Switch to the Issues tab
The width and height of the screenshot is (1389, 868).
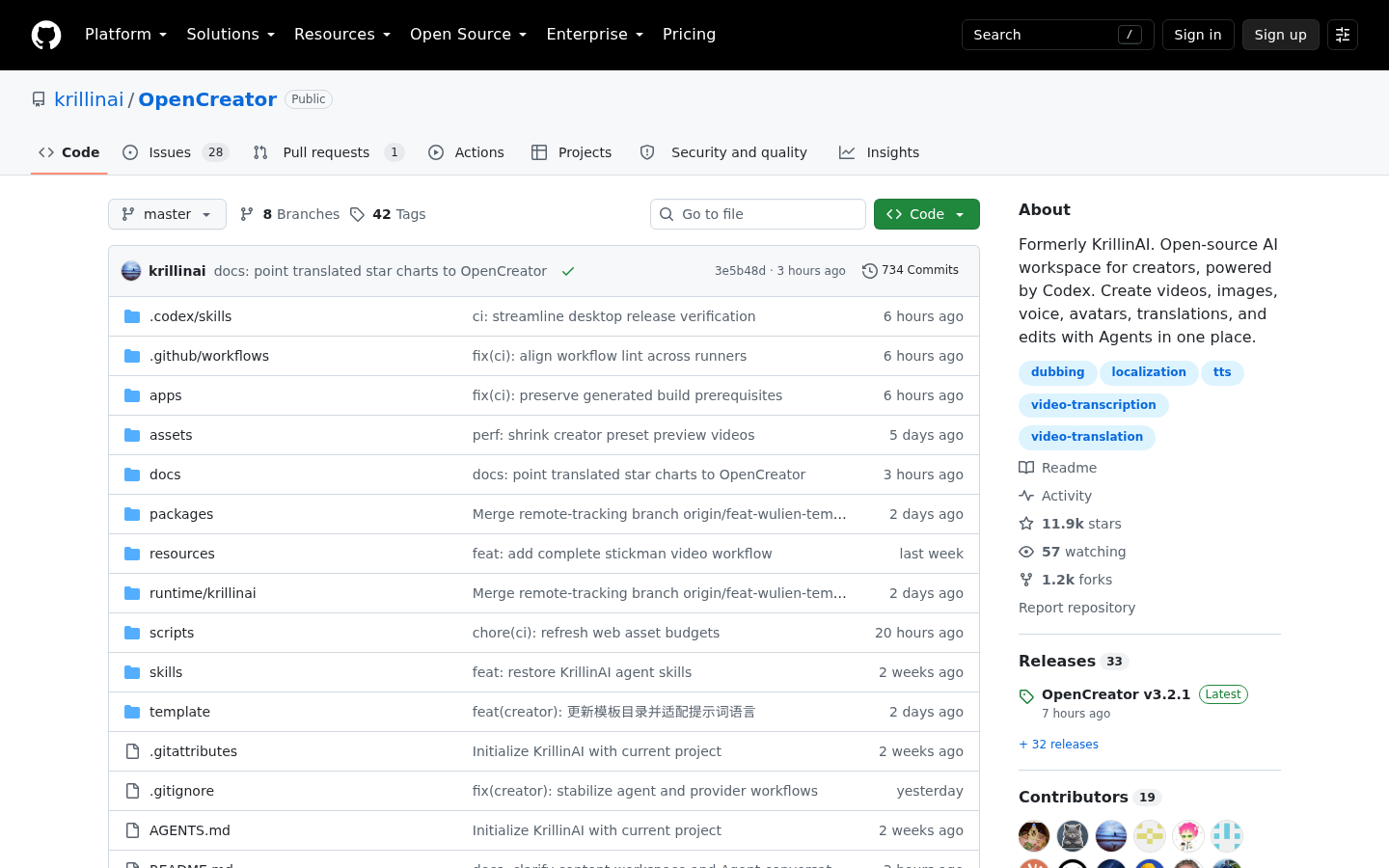tap(176, 152)
